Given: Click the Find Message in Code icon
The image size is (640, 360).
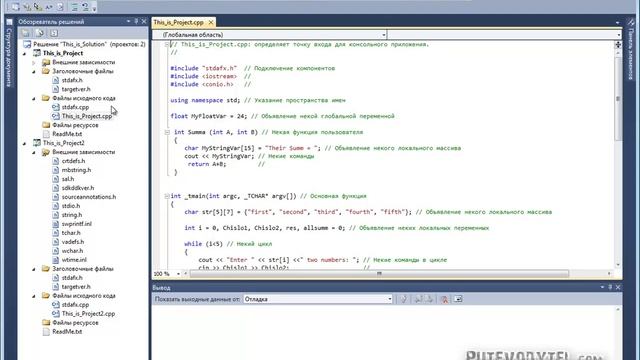Looking at the screenshot, I should (403, 299).
